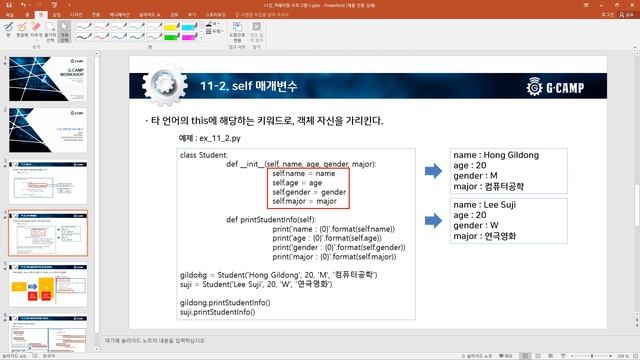Adjust the zoom slider in status bar
Viewport: 640px width, 360px height.
click(x=592, y=356)
